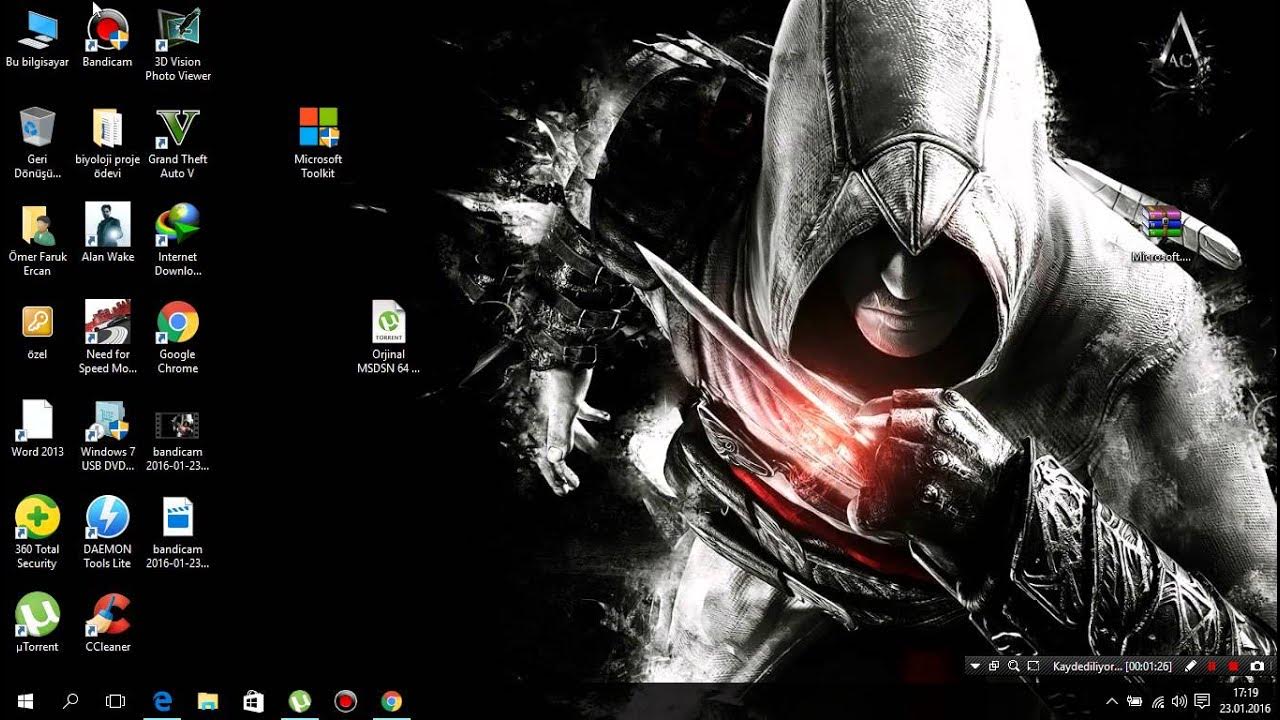Open taskbar search magnifier

coord(71,701)
